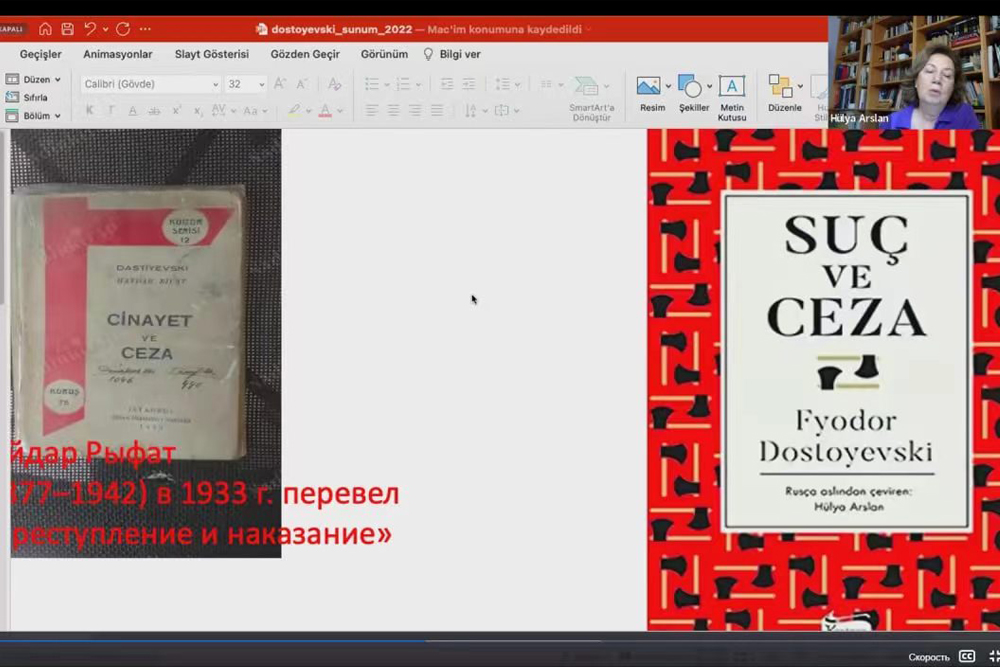Click the Скорость playback speed button

pos(928,657)
